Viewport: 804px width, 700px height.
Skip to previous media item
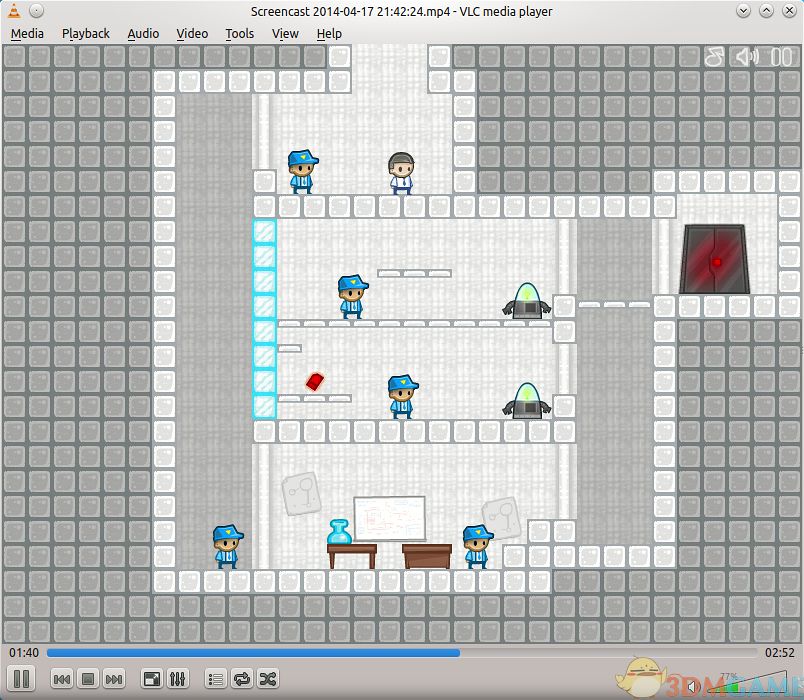point(62,680)
